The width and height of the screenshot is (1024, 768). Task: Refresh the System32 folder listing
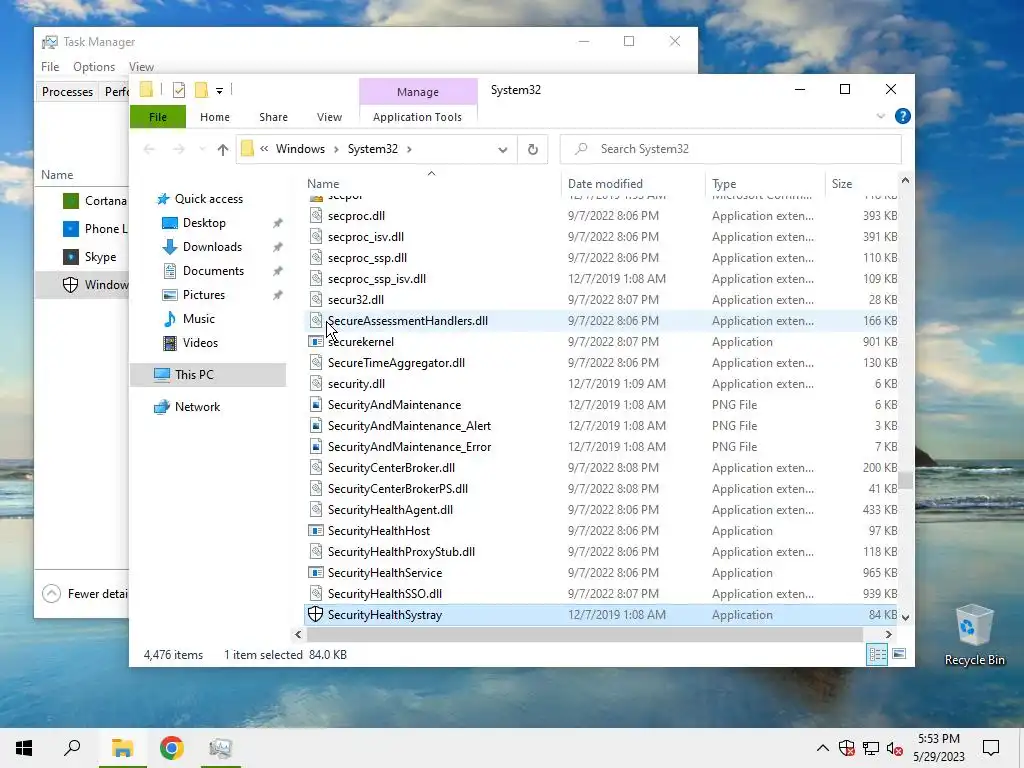pos(533,150)
